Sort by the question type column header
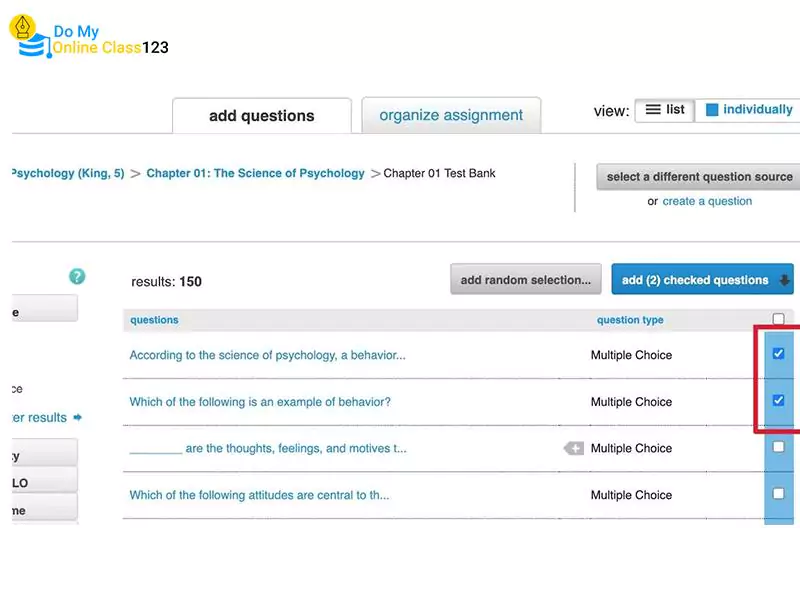 click(x=630, y=320)
